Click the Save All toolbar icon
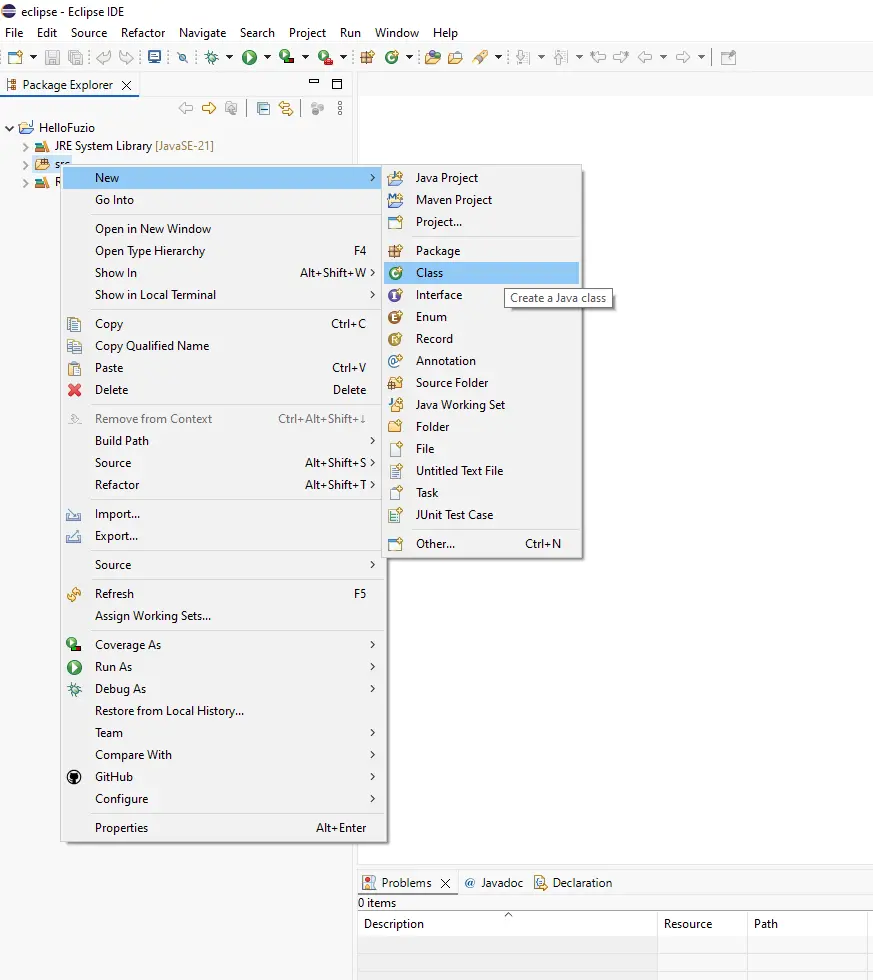 75,58
